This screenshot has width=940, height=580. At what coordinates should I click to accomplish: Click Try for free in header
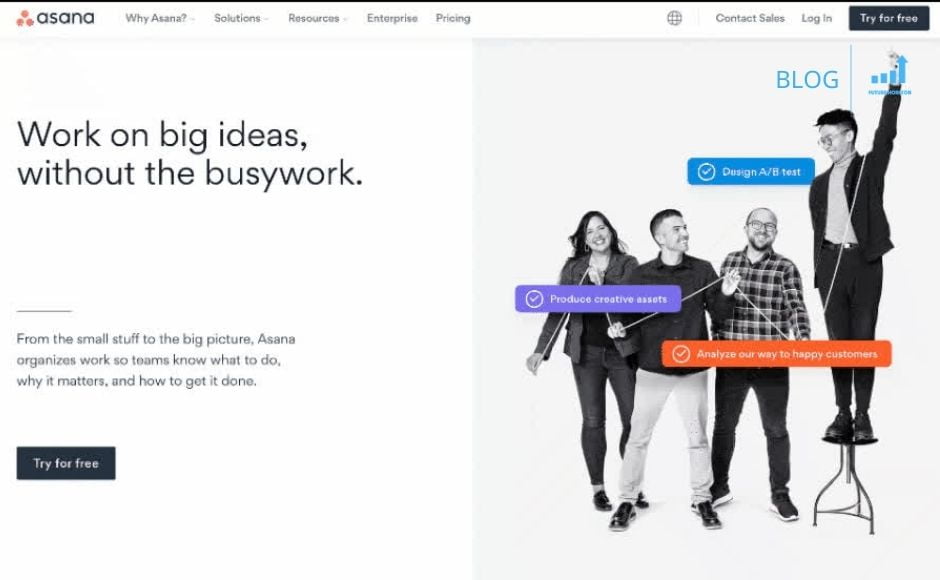click(889, 18)
